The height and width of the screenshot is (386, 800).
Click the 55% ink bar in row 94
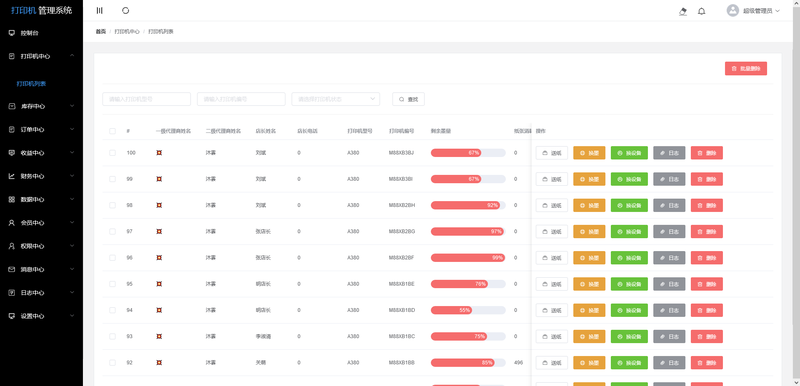click(x=468, y=310)
